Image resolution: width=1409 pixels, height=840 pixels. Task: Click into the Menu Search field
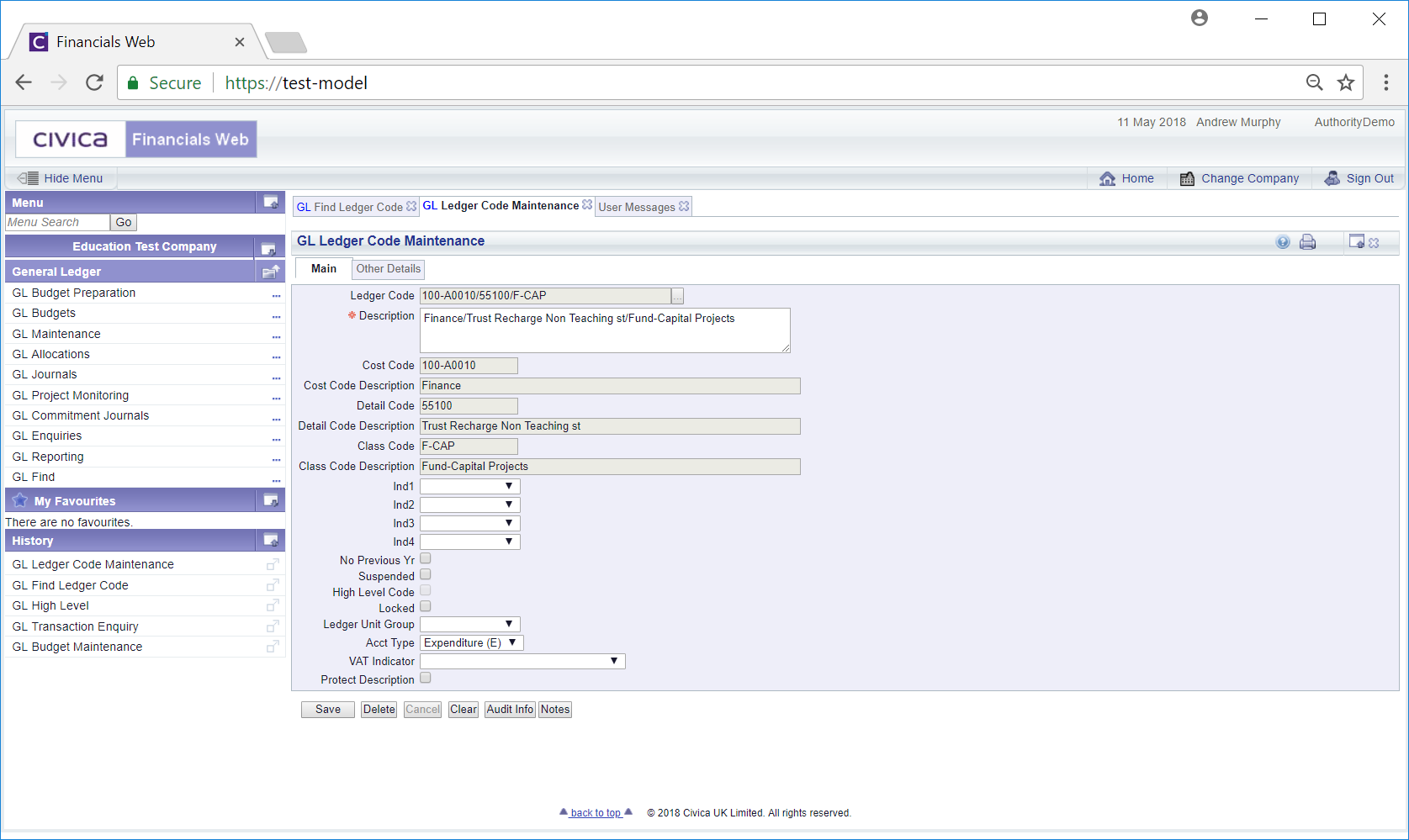(x=57, y=222)
